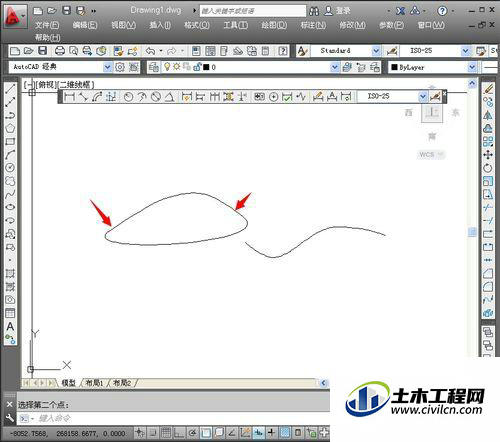
Task: Toggle Polar tracking in status bar
Action: (192, 433)
